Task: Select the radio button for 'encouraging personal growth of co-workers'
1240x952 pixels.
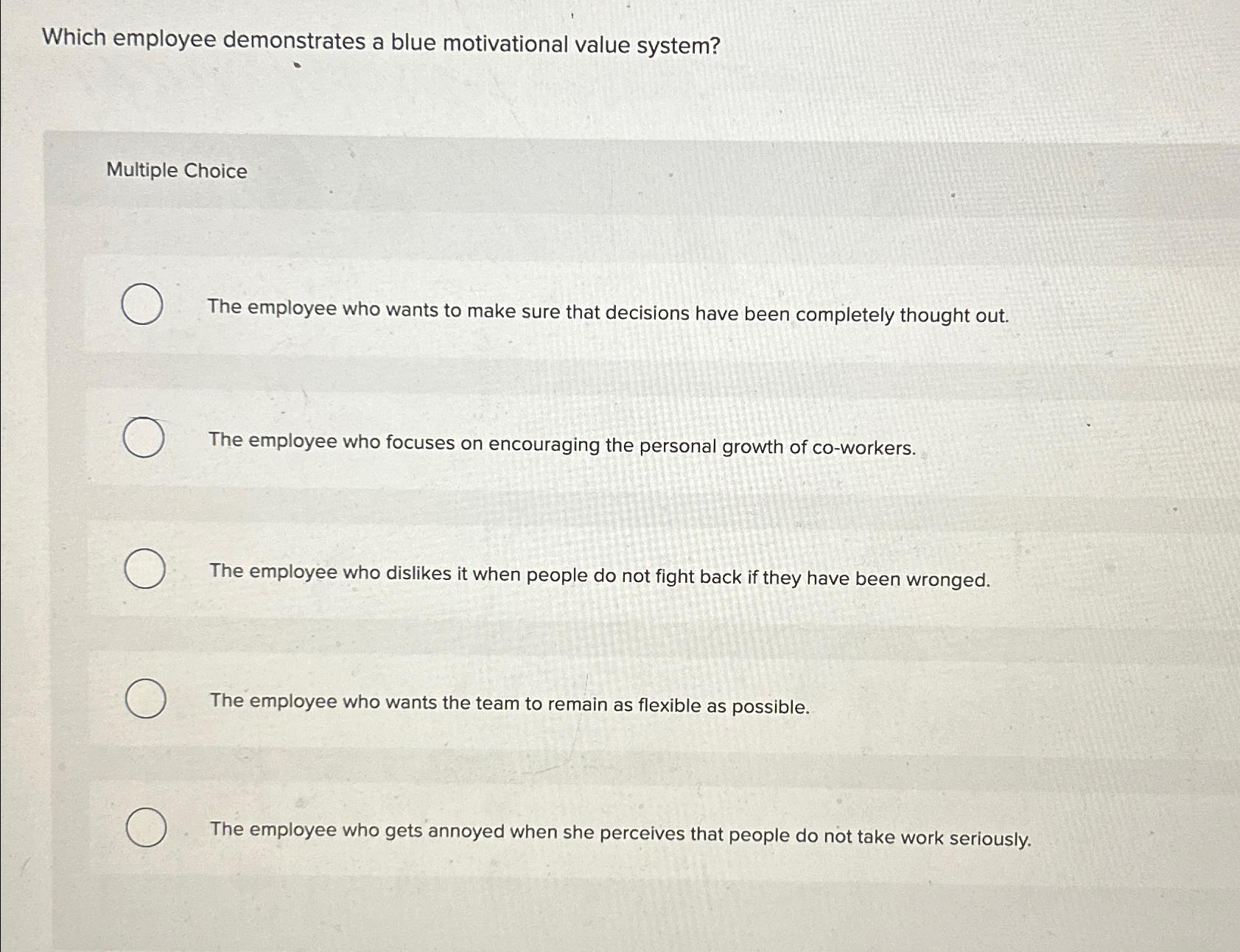Action: [x=144, y=436]
